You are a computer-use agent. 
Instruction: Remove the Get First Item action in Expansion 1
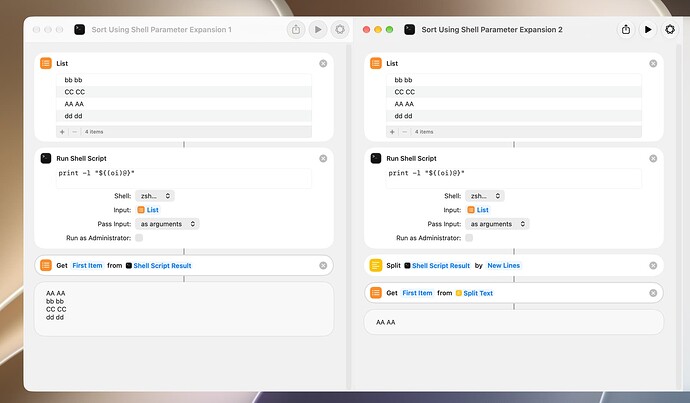pos(323,265)
